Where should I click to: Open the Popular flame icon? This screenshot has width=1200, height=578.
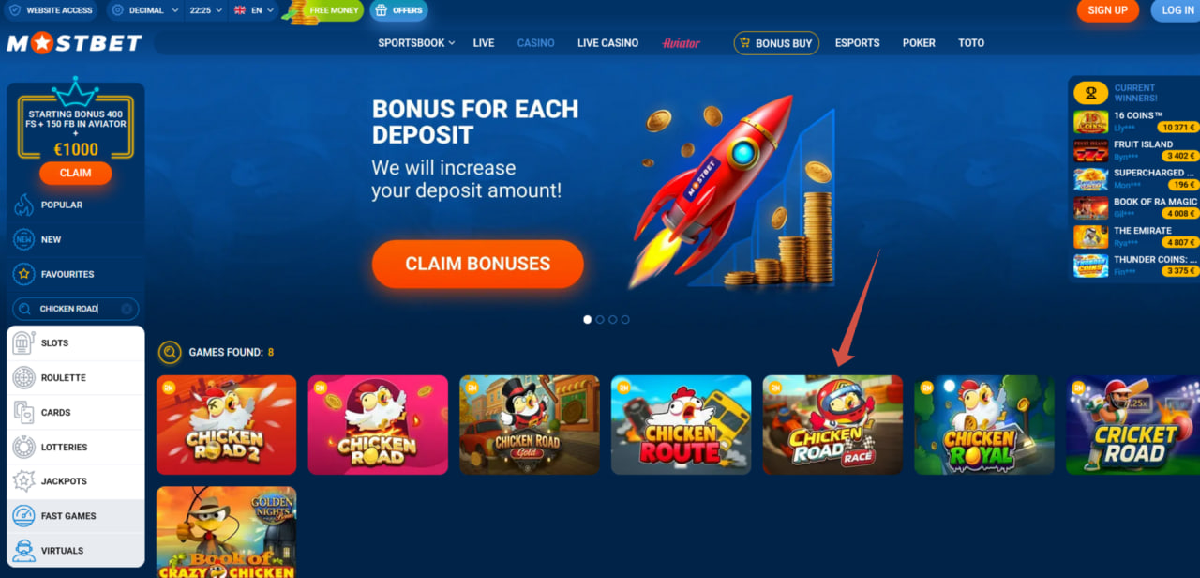(23, 205)
